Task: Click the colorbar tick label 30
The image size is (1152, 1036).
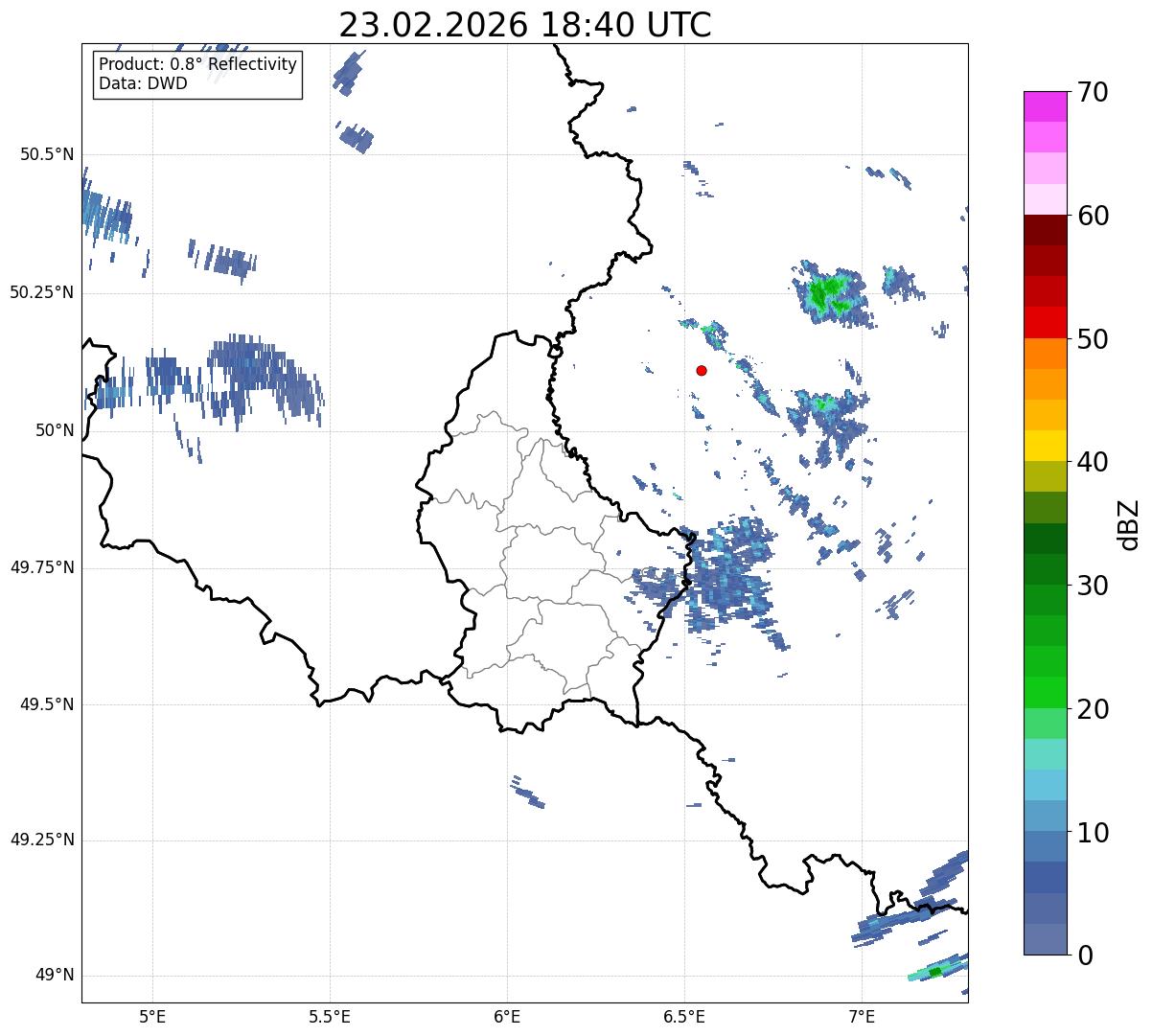Action: click(x=1093, y=586)
